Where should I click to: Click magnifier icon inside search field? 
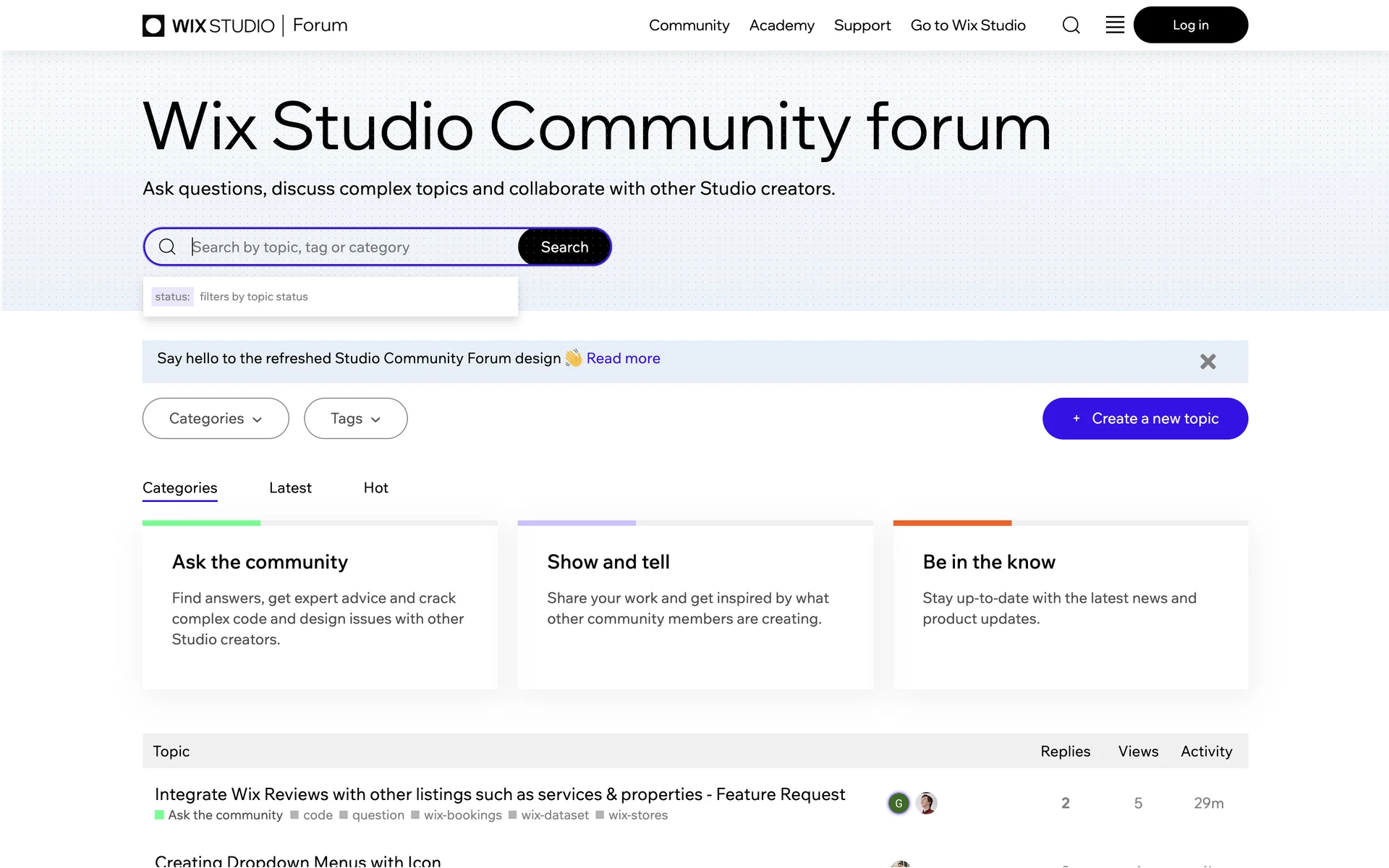pos(167,247)
